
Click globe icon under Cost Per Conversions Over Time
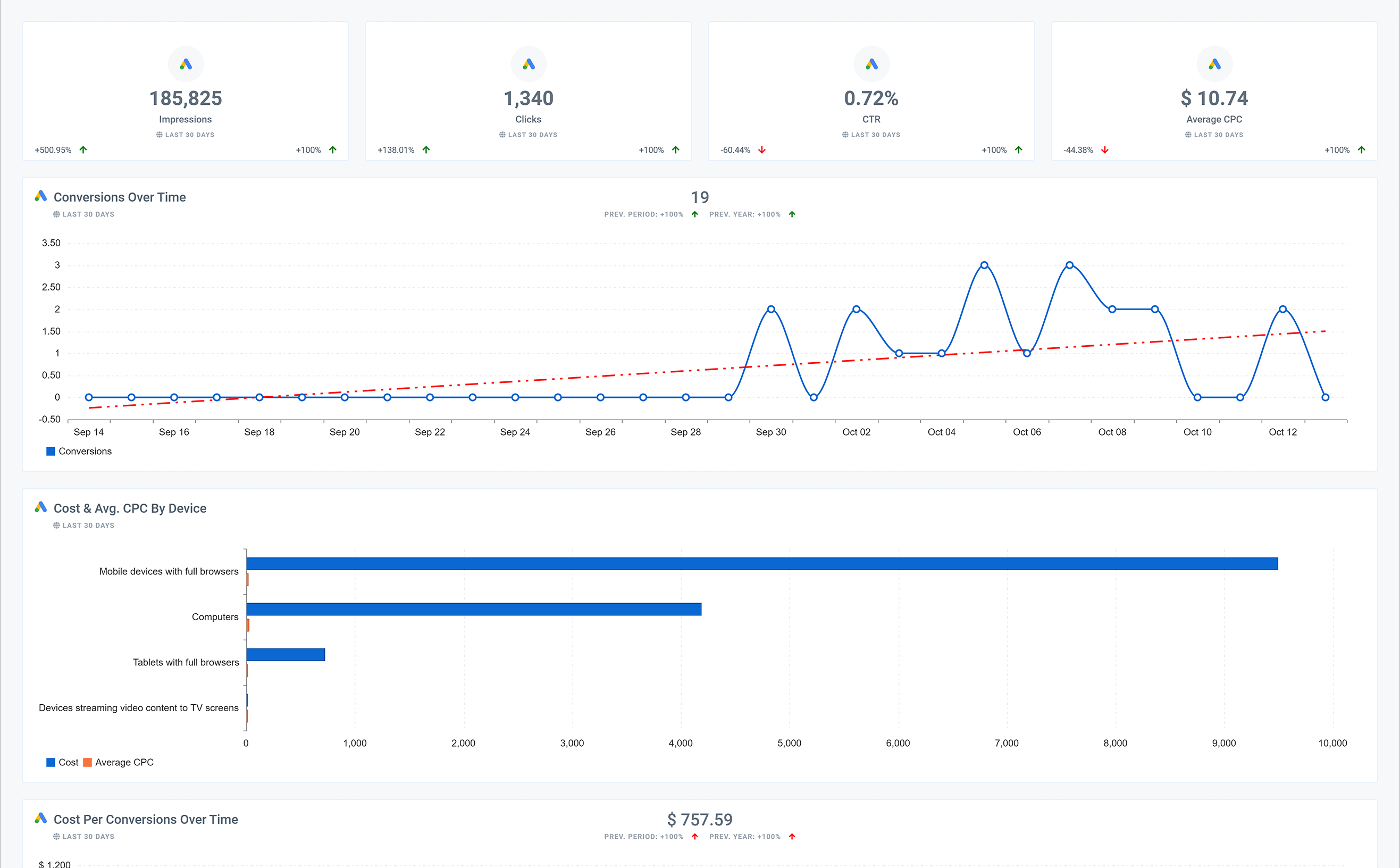click(x=56, y=837)
